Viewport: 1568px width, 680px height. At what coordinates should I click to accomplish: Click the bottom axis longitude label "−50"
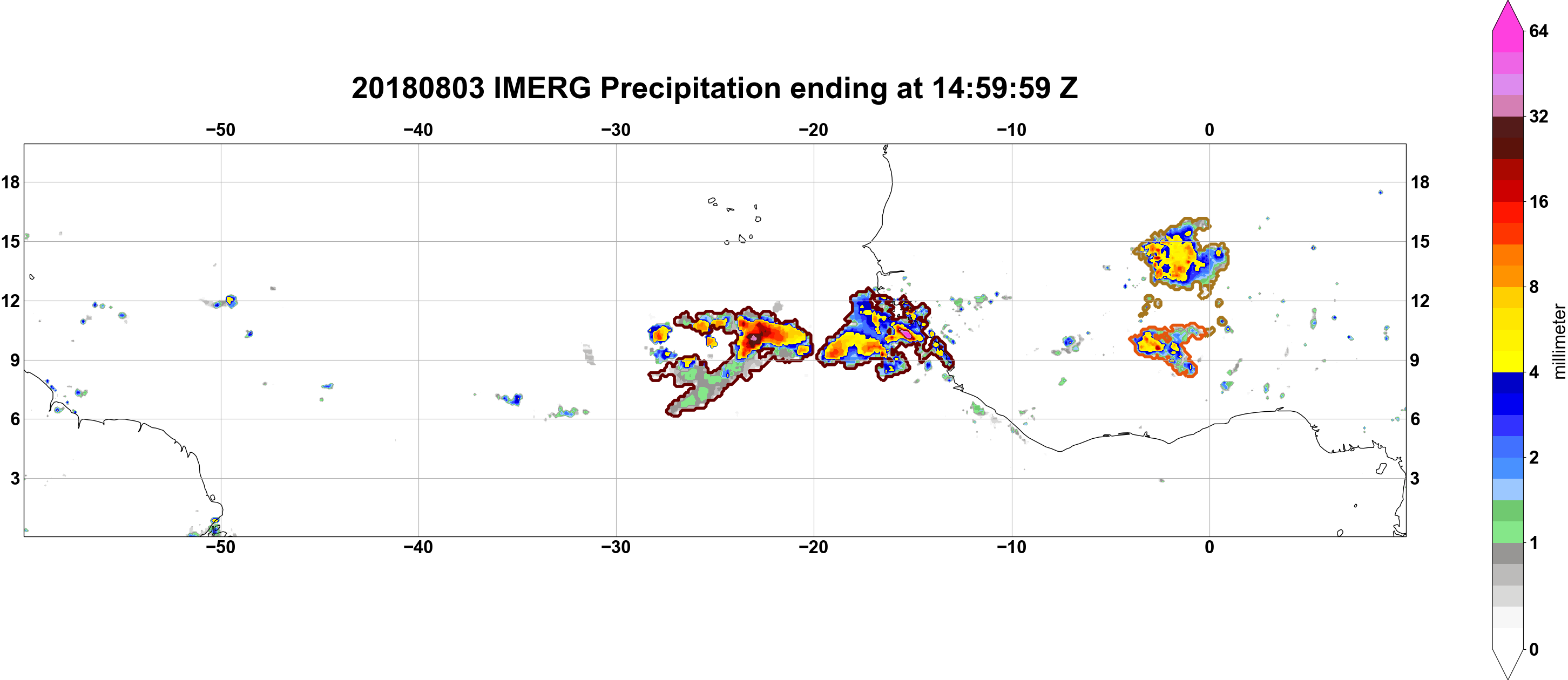pyautogui.click(x=220, y=547)
